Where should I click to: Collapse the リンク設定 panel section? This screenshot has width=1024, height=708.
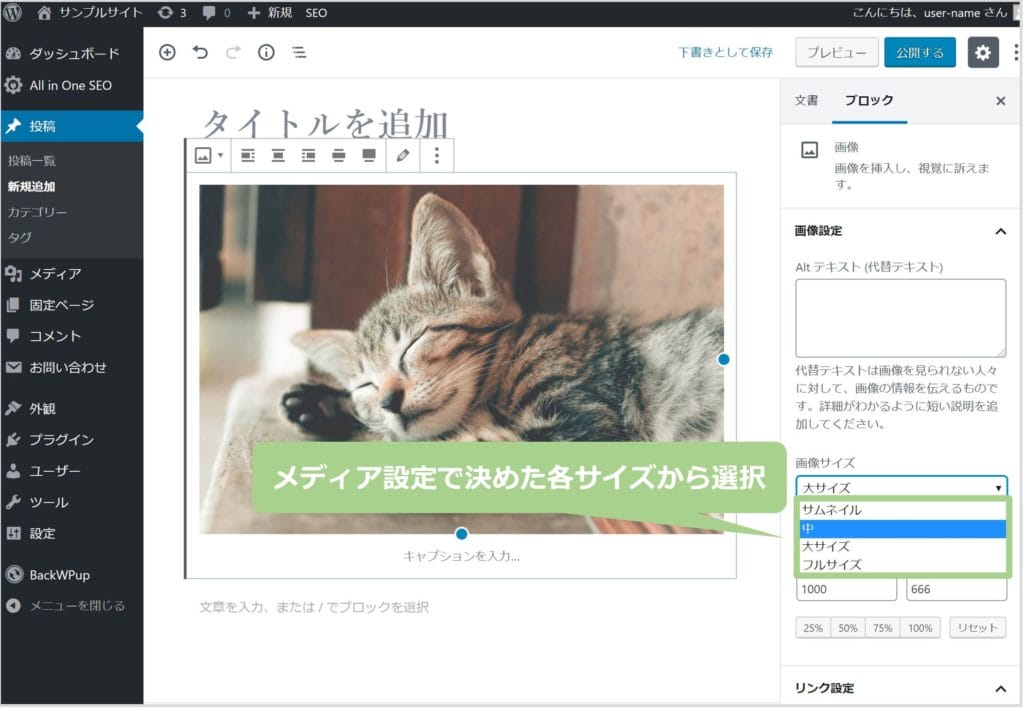coord(1000,688)
